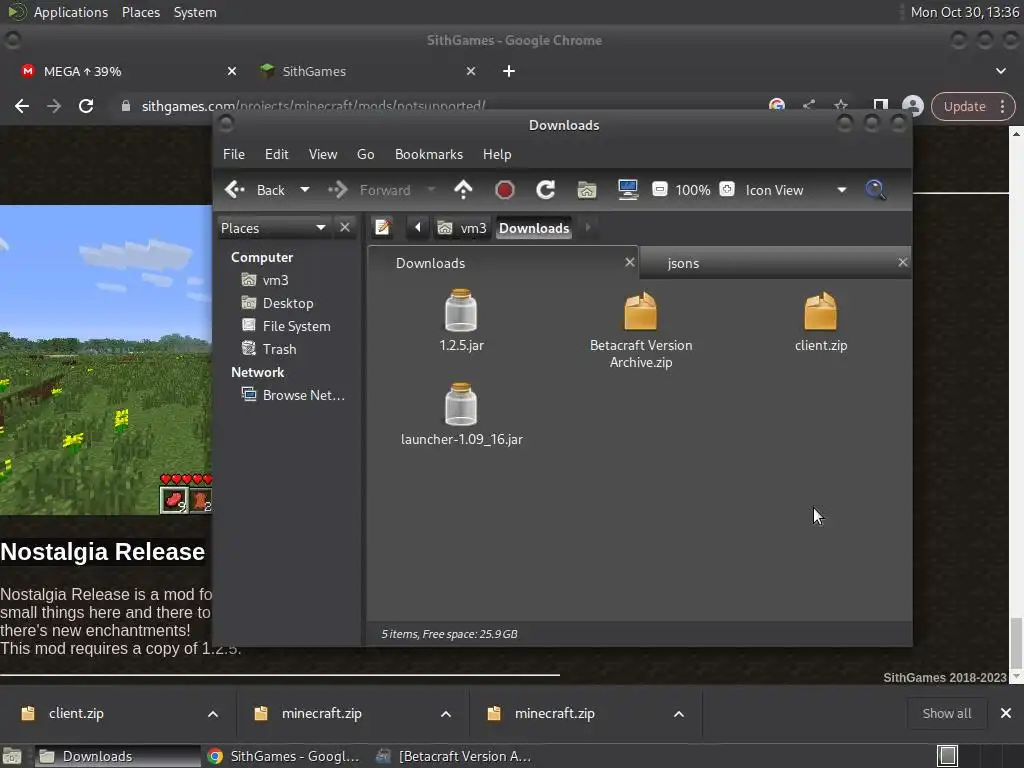The height and width of the screenshot is (768, 1024).
Task: Open a new Chrome tab
Action: 509,71
